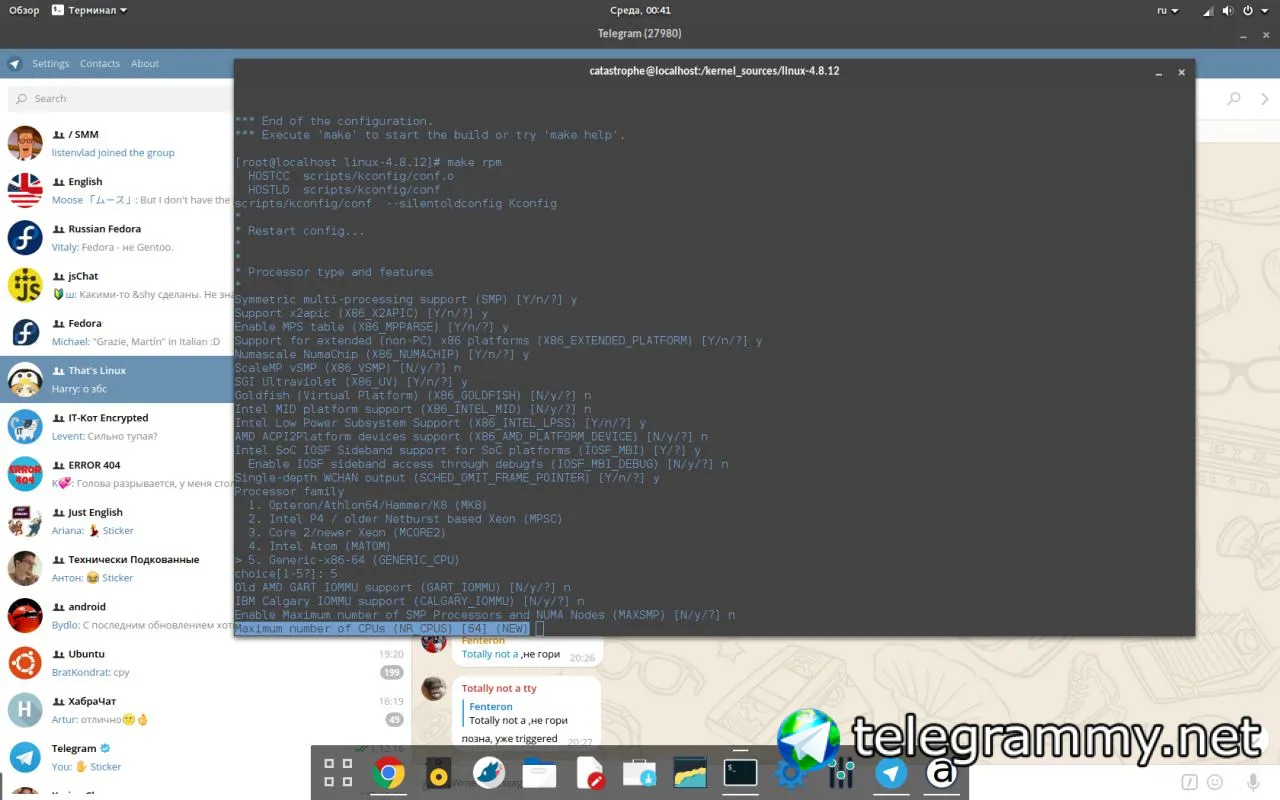Viewport: 1280px width, 800px height.
Task: Open the System Monitor graph icon in the dock
Action: point(690,773)
